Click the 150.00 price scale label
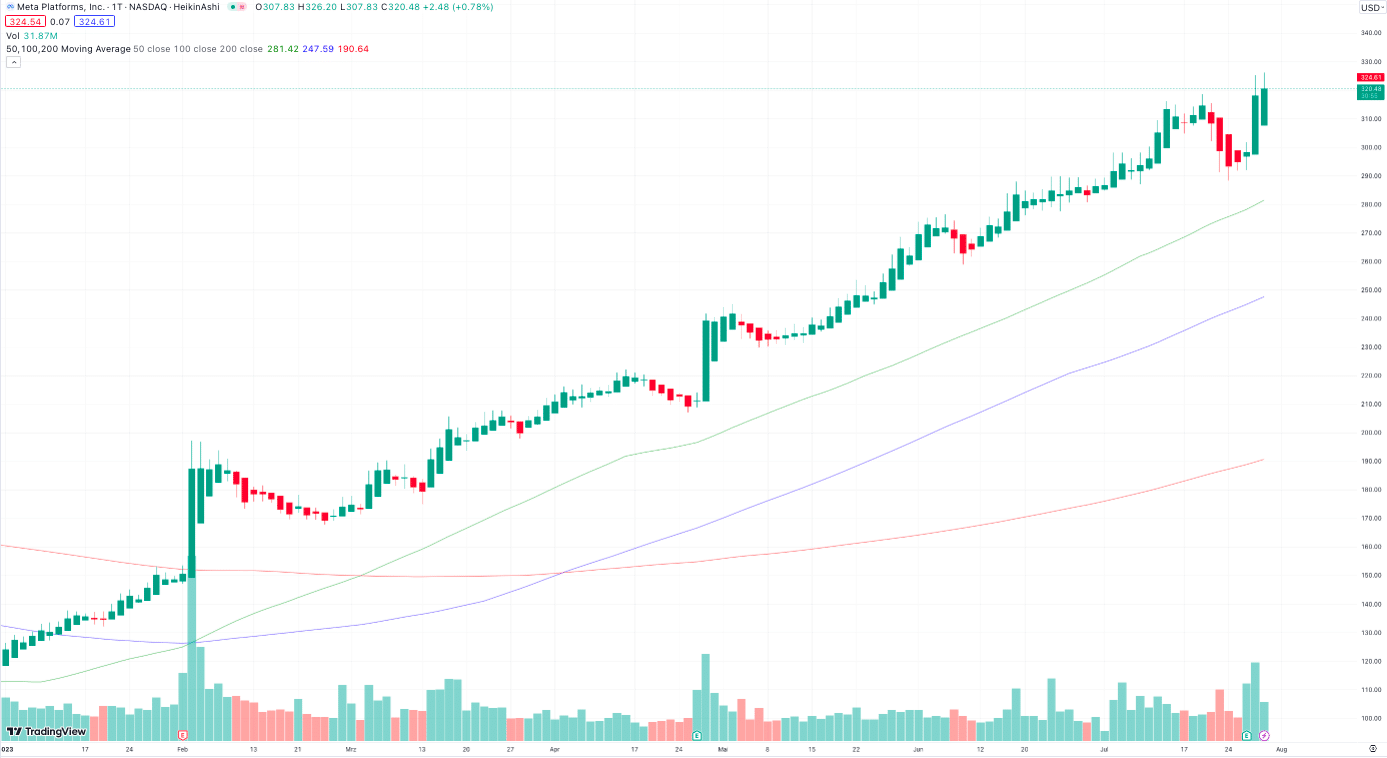Viewport: 1387px width, 758px height. pos(1370,575)
